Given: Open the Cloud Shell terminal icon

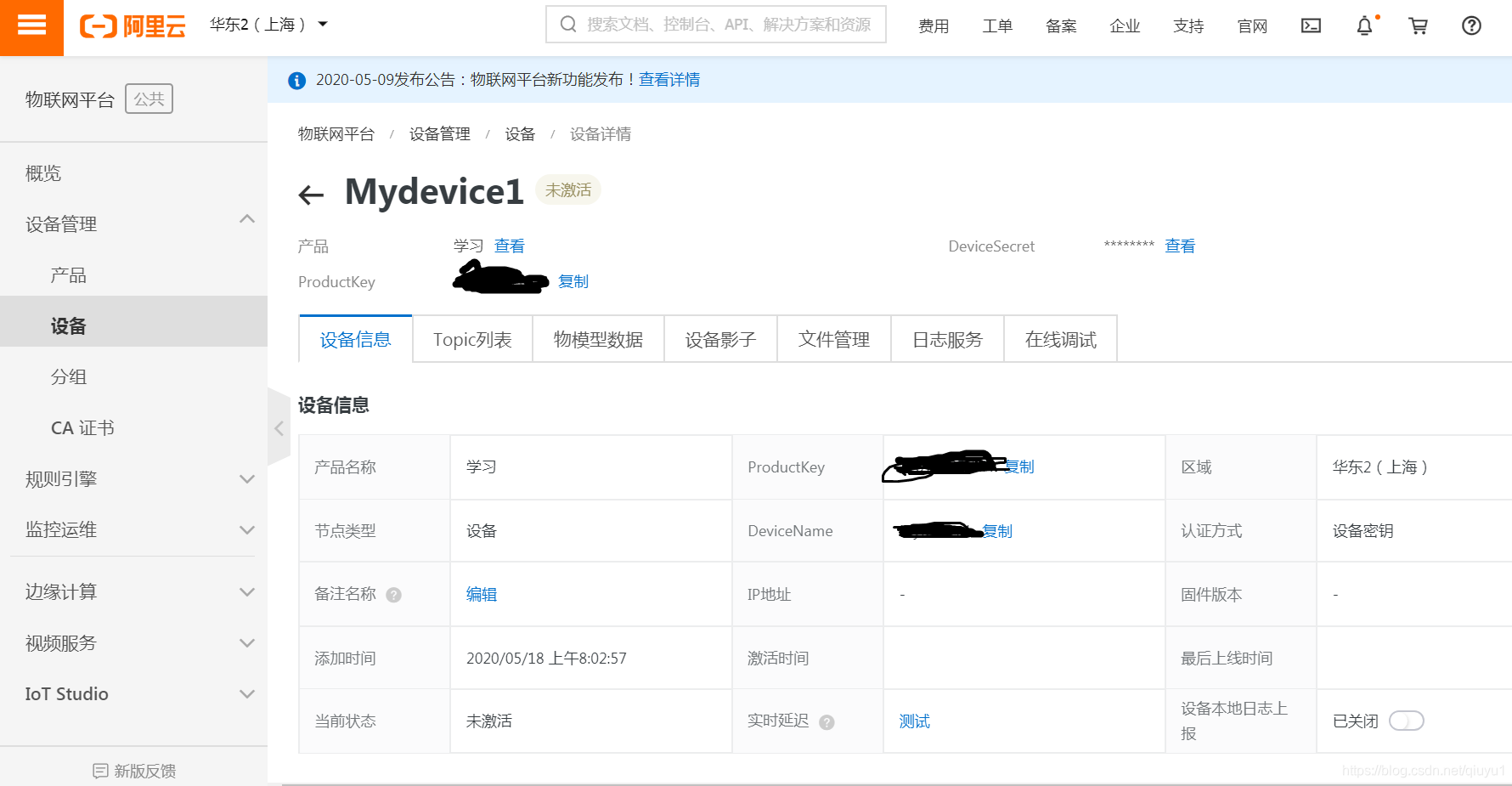Looking at the screenshot, I should (1311, 25).
